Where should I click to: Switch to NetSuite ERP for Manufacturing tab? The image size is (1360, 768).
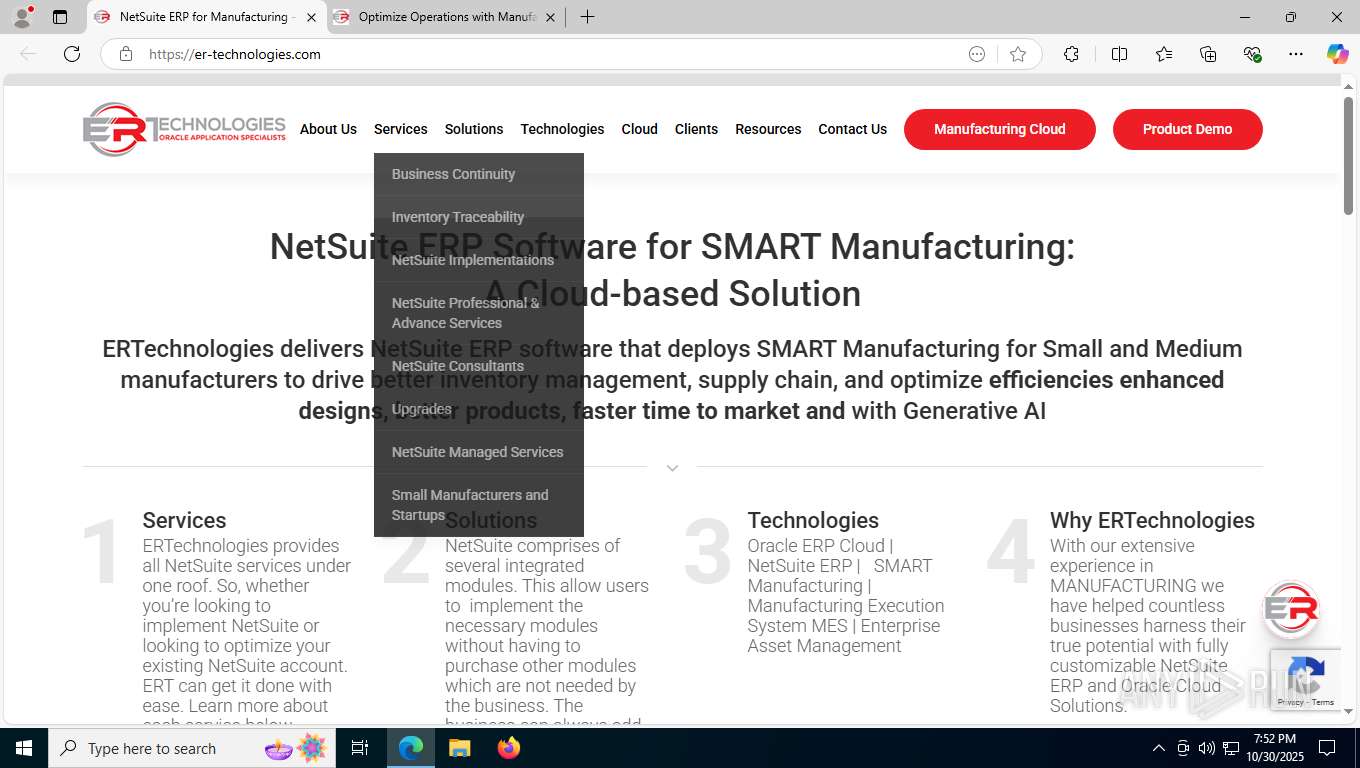click(x=207, y=17)
